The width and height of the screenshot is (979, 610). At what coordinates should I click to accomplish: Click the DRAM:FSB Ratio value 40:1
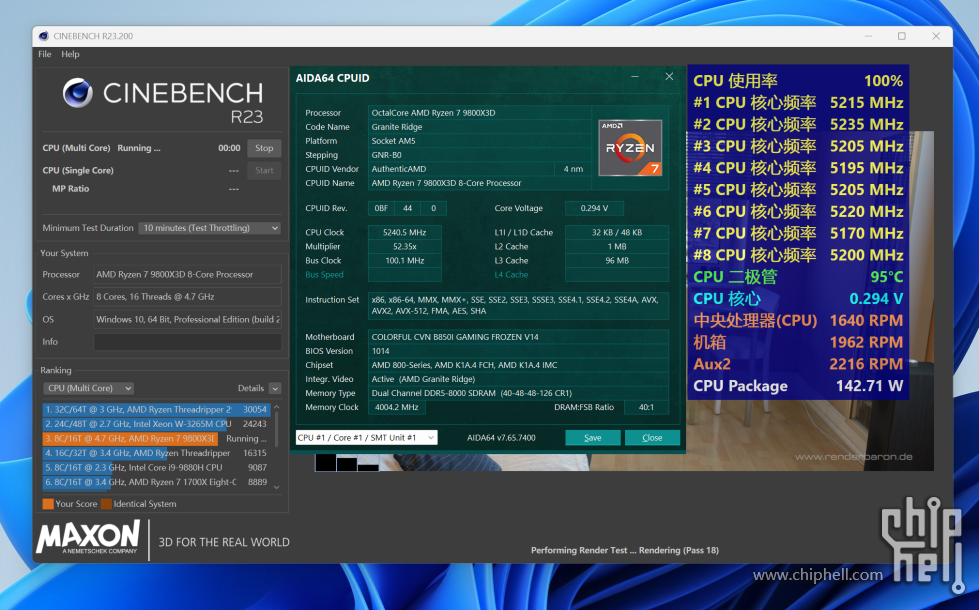coord(646,407)
